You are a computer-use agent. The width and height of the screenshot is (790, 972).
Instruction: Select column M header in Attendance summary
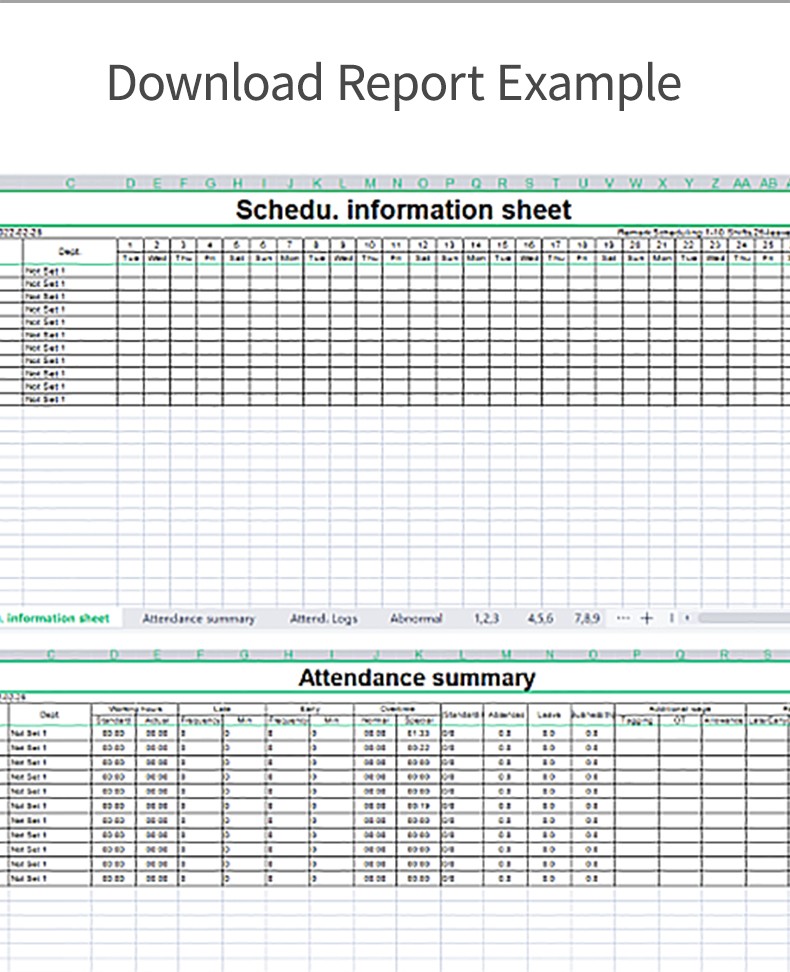(x=506, y=655)
